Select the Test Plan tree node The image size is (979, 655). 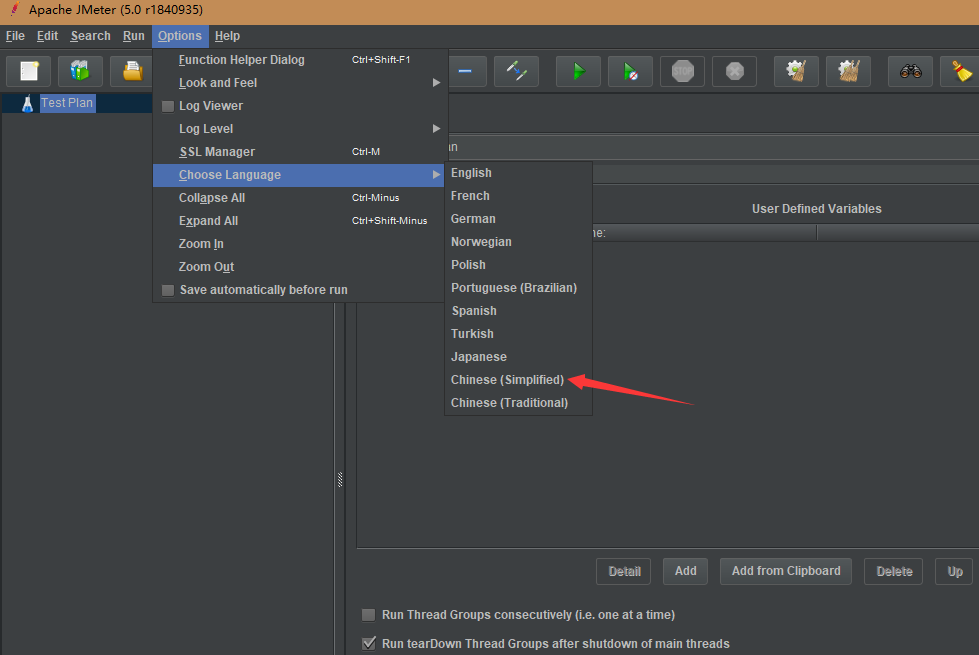tap(67, 103)
